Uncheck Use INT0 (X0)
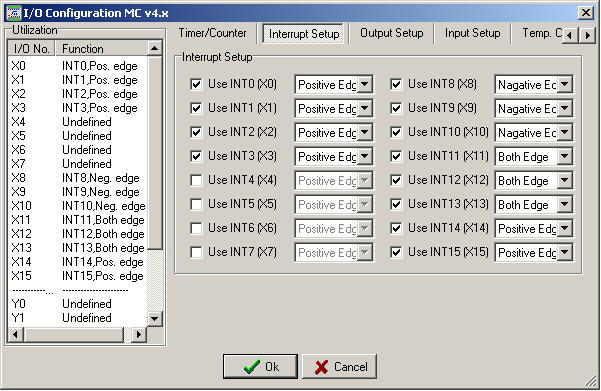 pos(196,84)
